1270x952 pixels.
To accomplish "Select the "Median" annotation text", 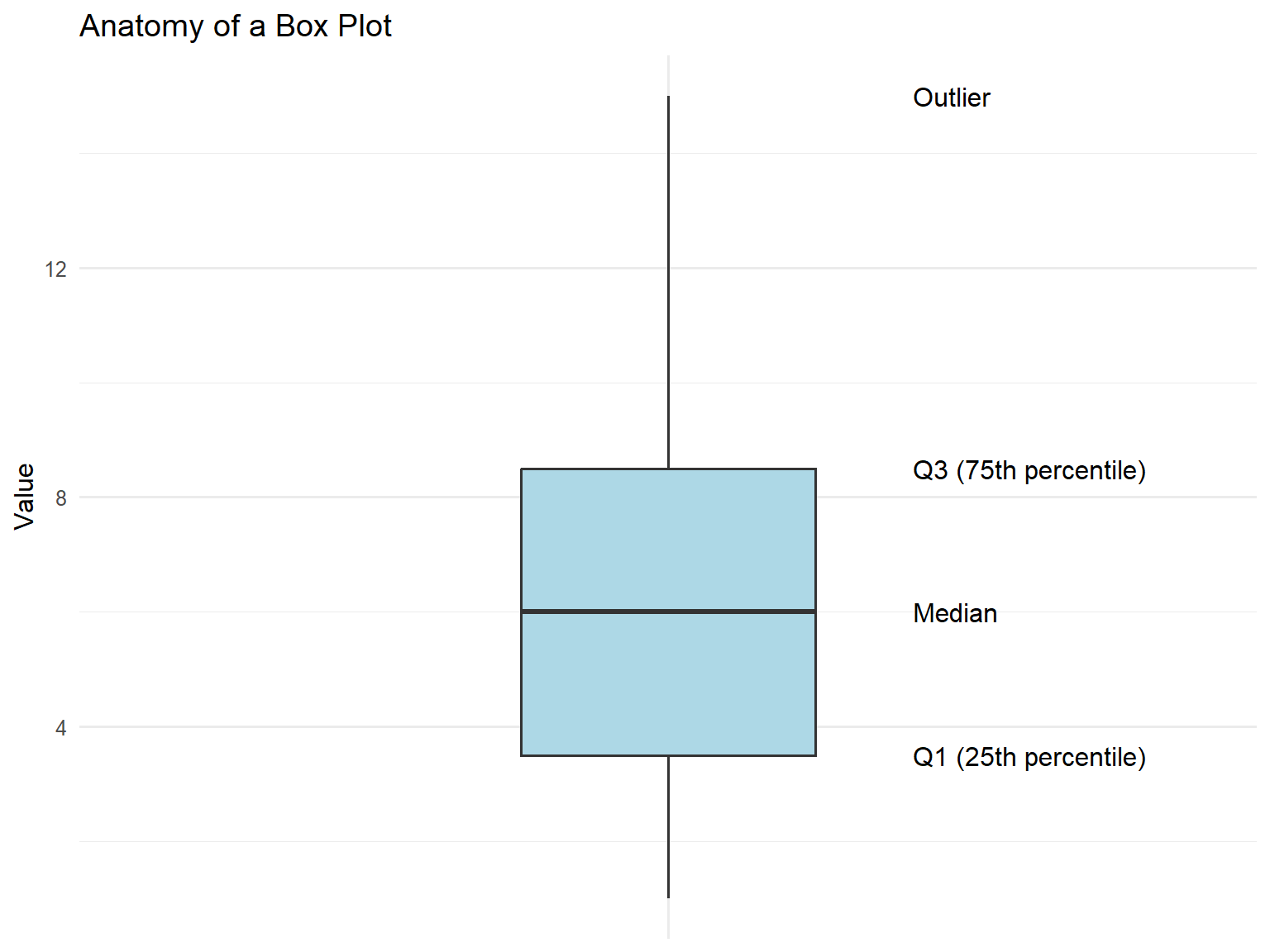I will 955,613.
